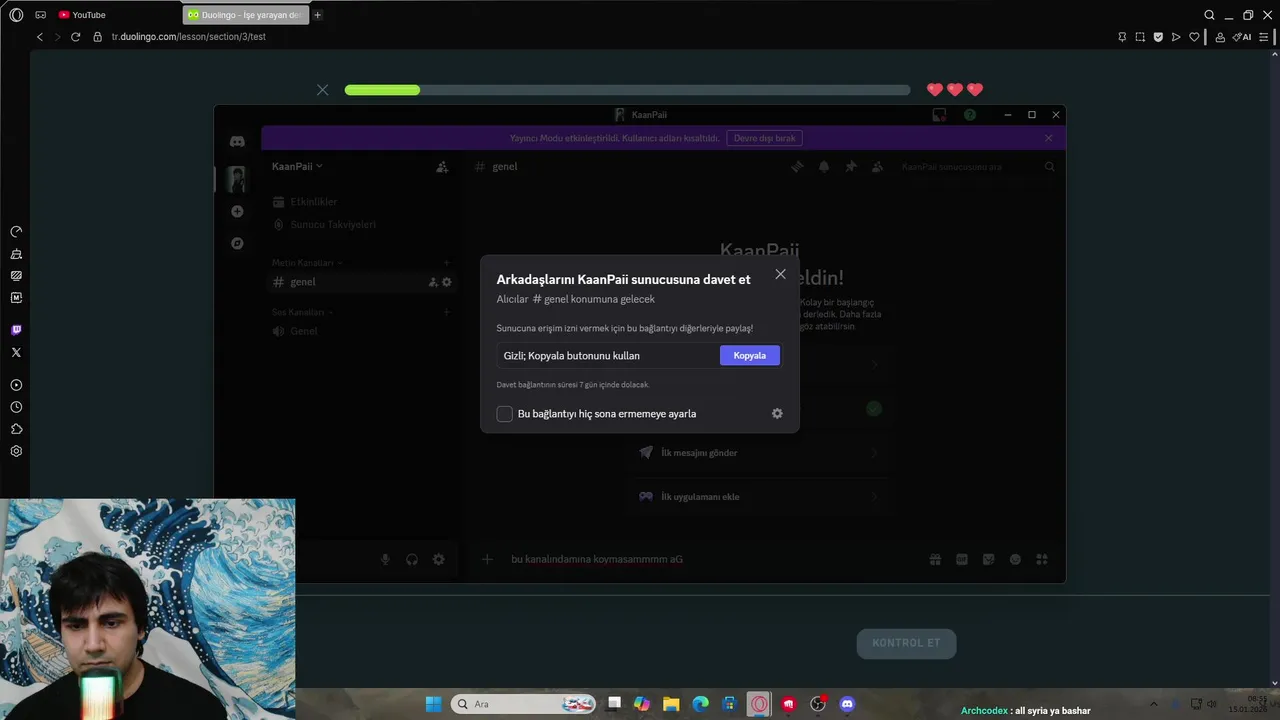Open Opera sidebar history clock icon
This screenshot has width=1280, height=720.
click(x=16, y=407)
